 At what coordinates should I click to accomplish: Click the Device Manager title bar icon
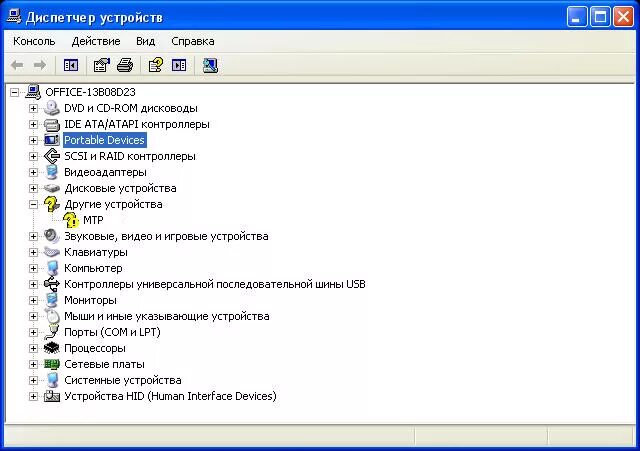tap(14, 17)
